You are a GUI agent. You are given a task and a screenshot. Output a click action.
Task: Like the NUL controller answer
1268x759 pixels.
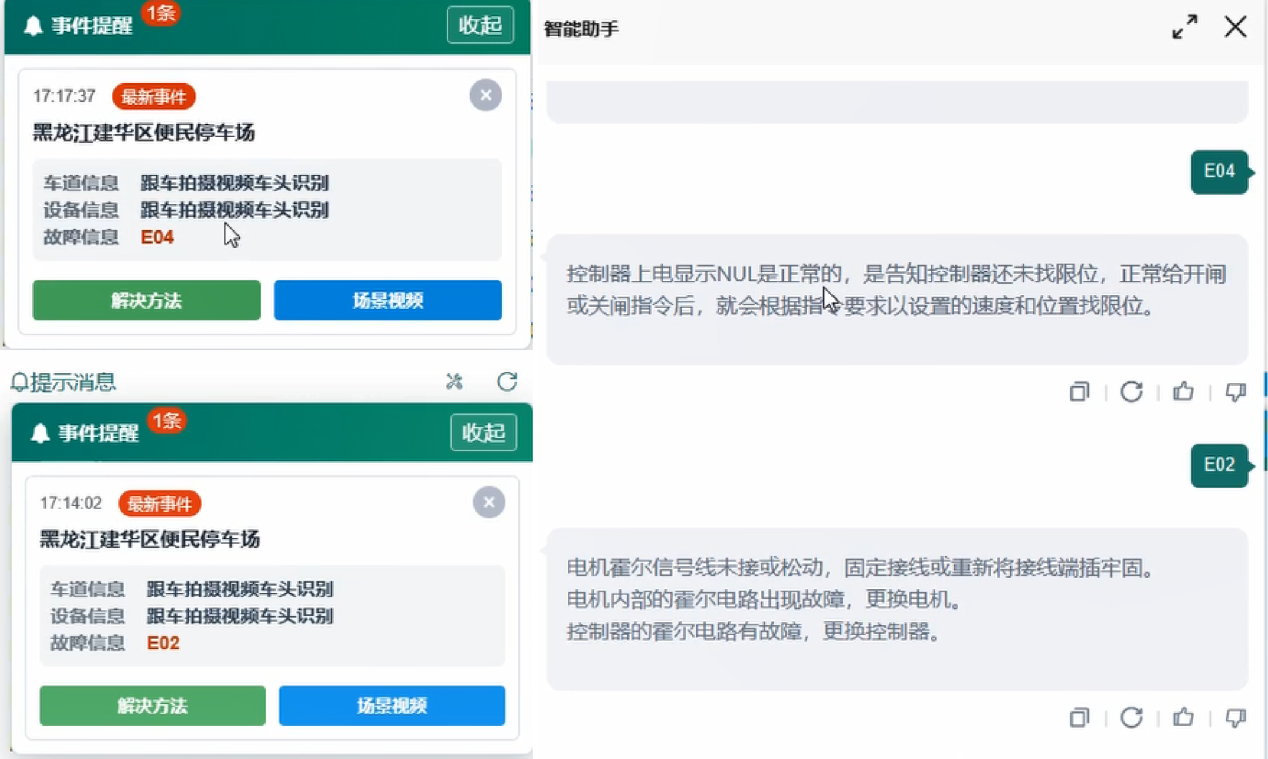[1184, 392]
